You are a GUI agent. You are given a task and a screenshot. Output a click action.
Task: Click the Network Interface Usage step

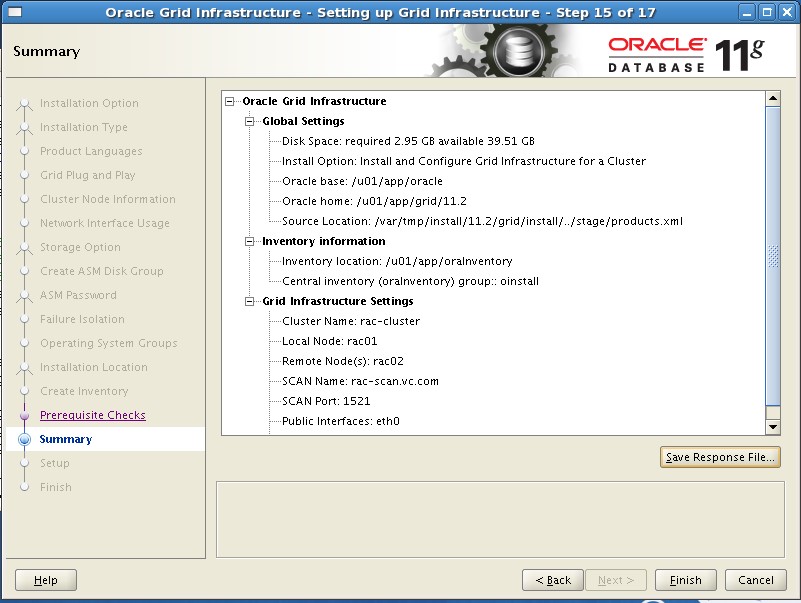coord(105,223)
